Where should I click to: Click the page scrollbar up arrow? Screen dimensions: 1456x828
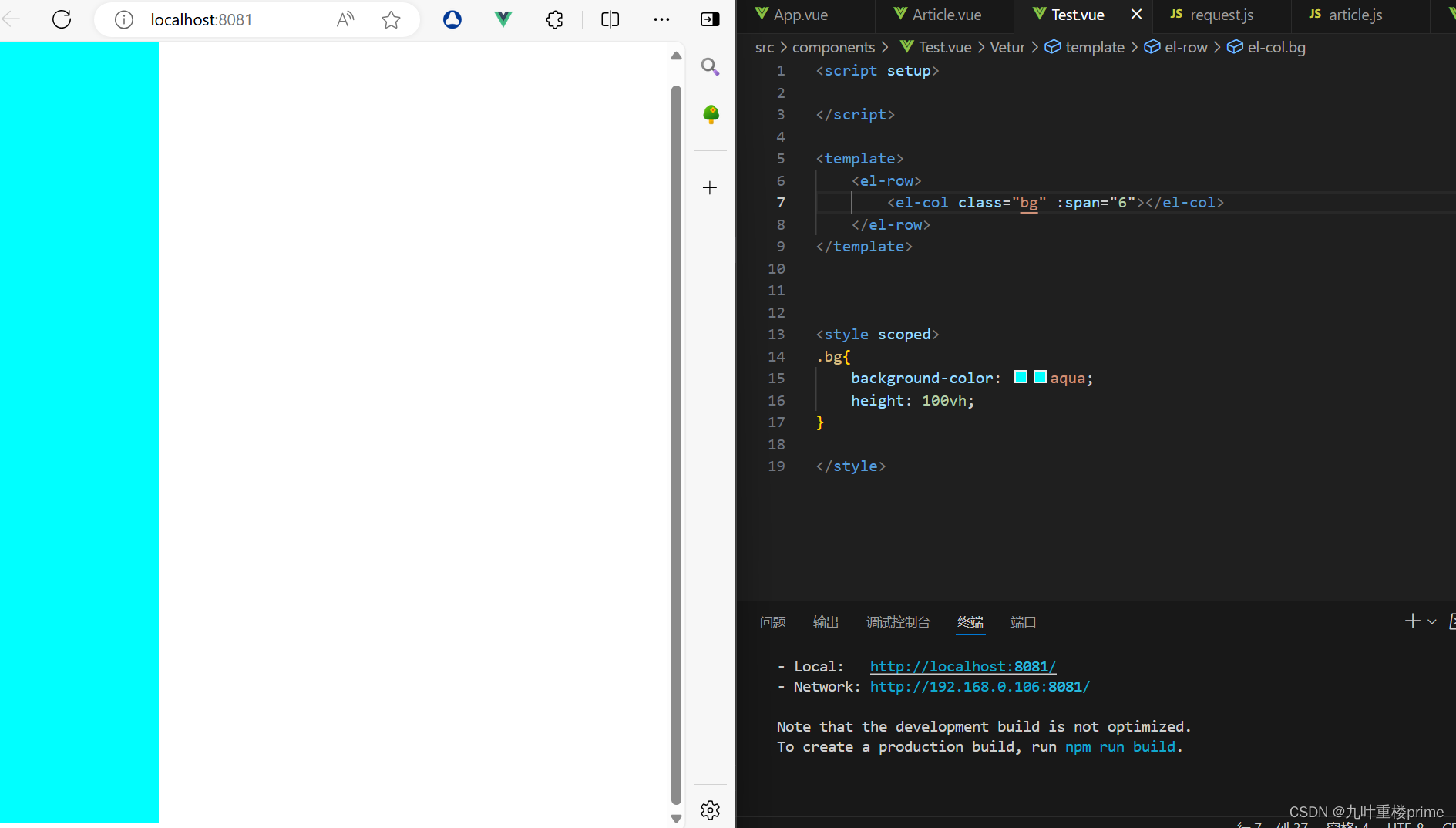pyautogui.click(x=676, y=56)
